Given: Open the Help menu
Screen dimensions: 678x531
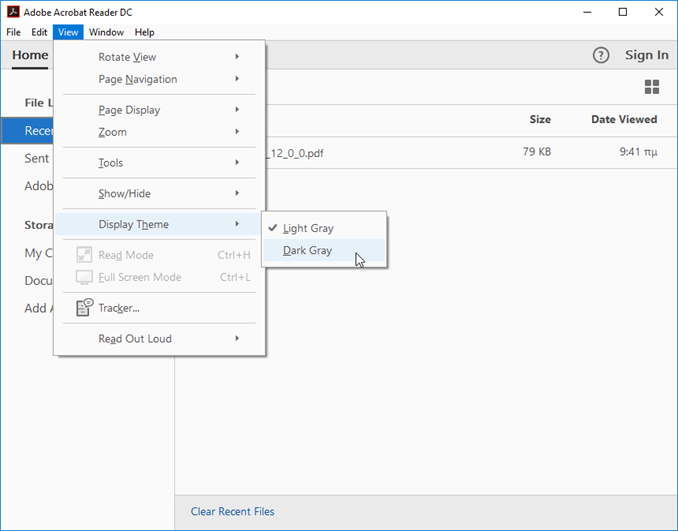Looking at the screenshot, I should click(x=144, y=32).
